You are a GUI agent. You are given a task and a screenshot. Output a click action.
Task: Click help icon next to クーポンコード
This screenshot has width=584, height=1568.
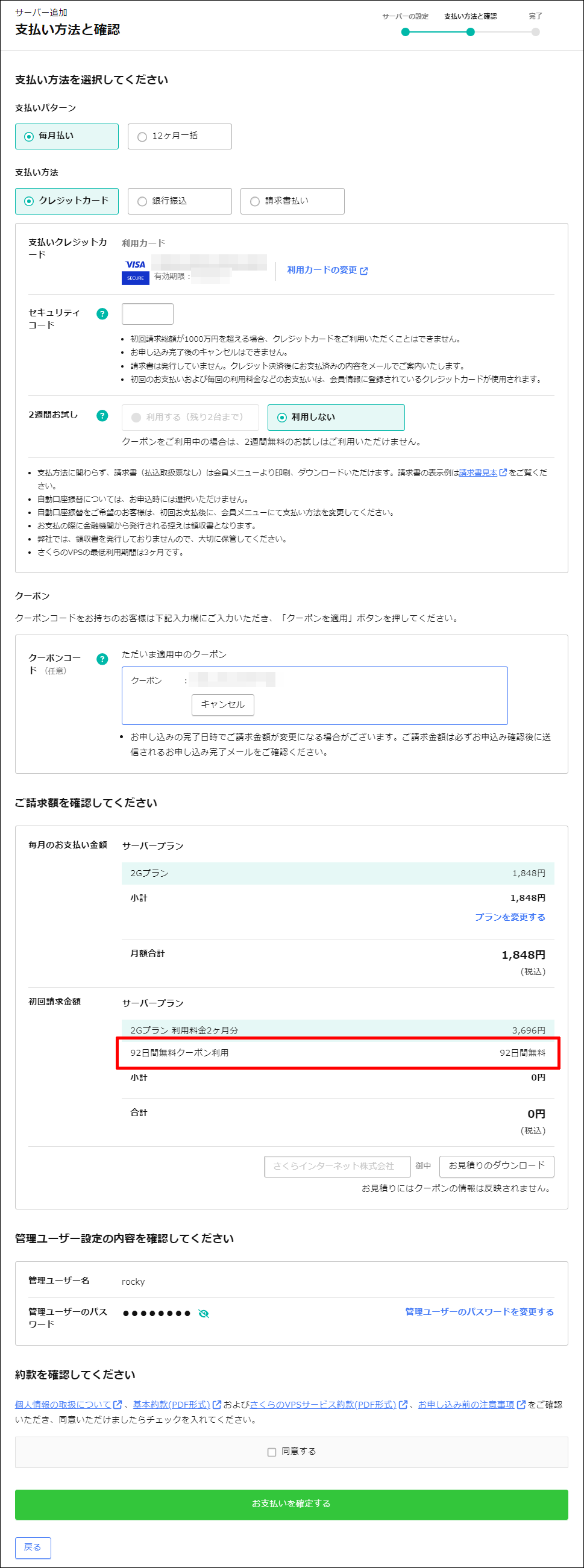[x=102, y=659]
